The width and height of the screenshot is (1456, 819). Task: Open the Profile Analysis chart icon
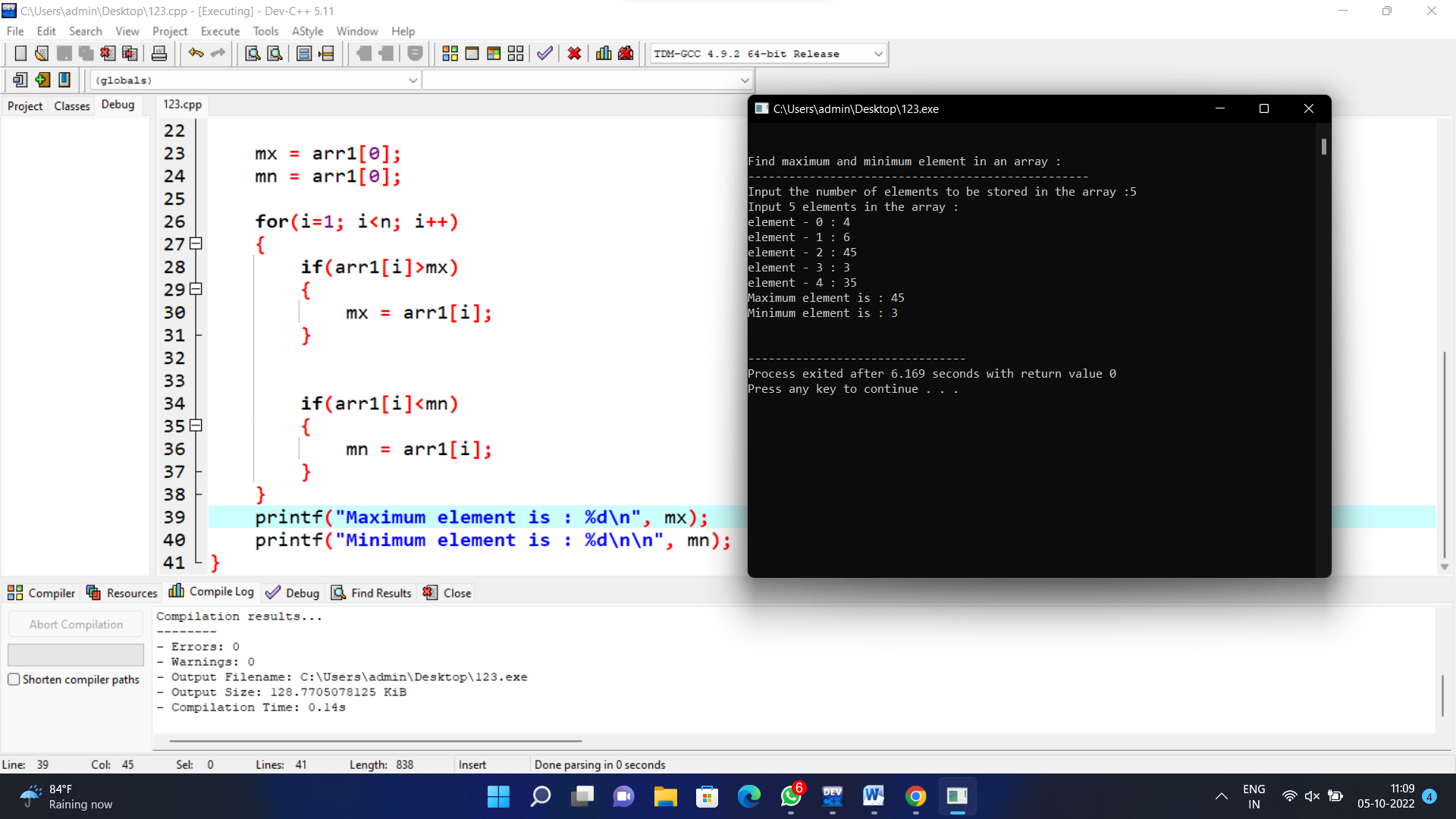(x=603, y=53)
